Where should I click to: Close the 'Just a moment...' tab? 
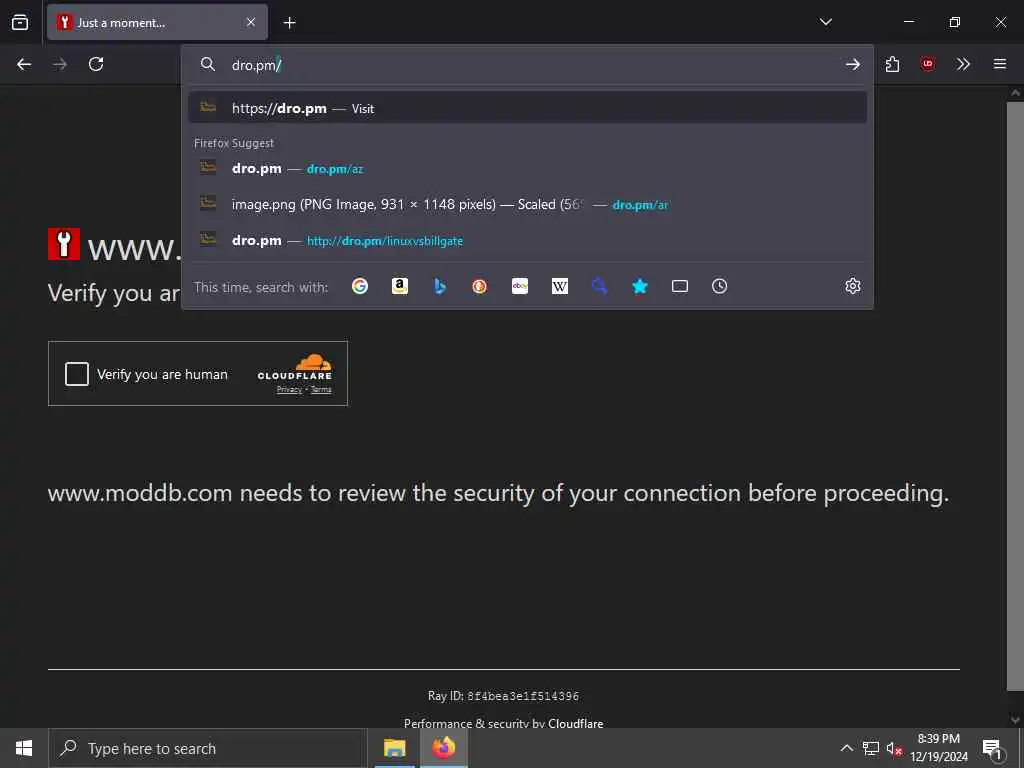tap(251, 22)
